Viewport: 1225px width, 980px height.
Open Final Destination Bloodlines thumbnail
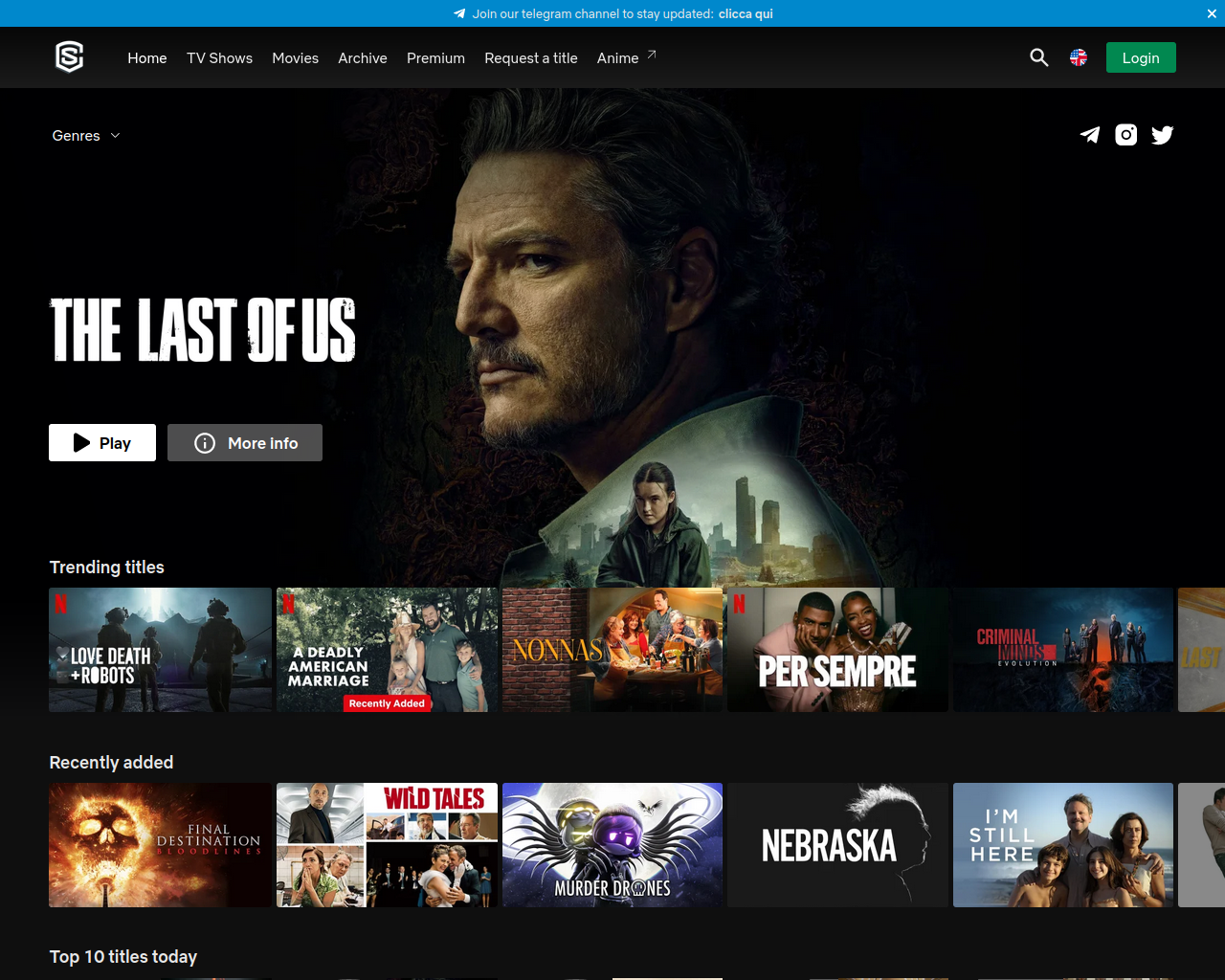(161, 845)
